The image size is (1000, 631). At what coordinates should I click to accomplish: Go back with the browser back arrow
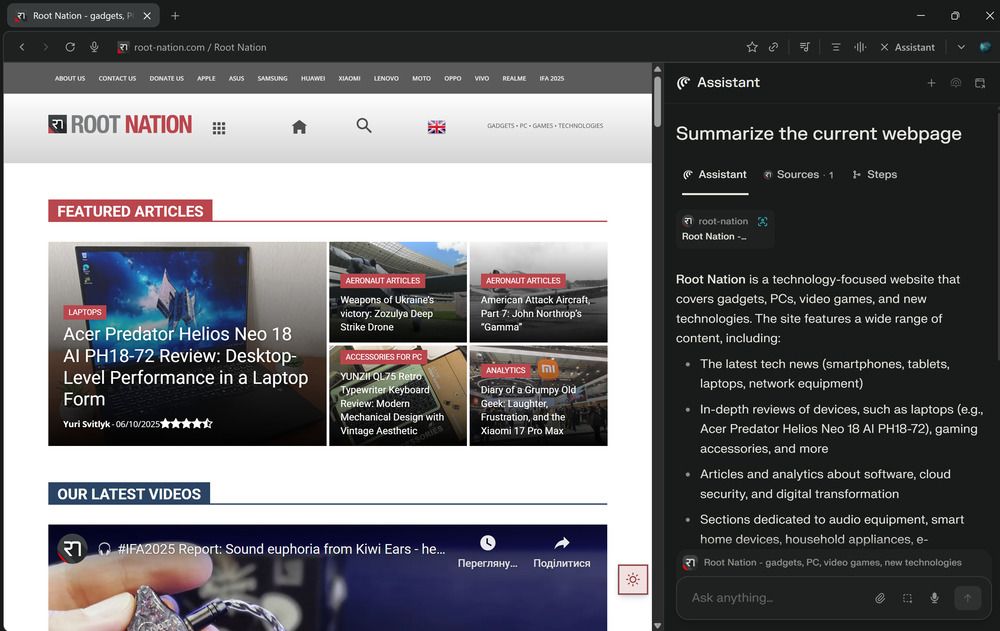[x=22, y=47]
